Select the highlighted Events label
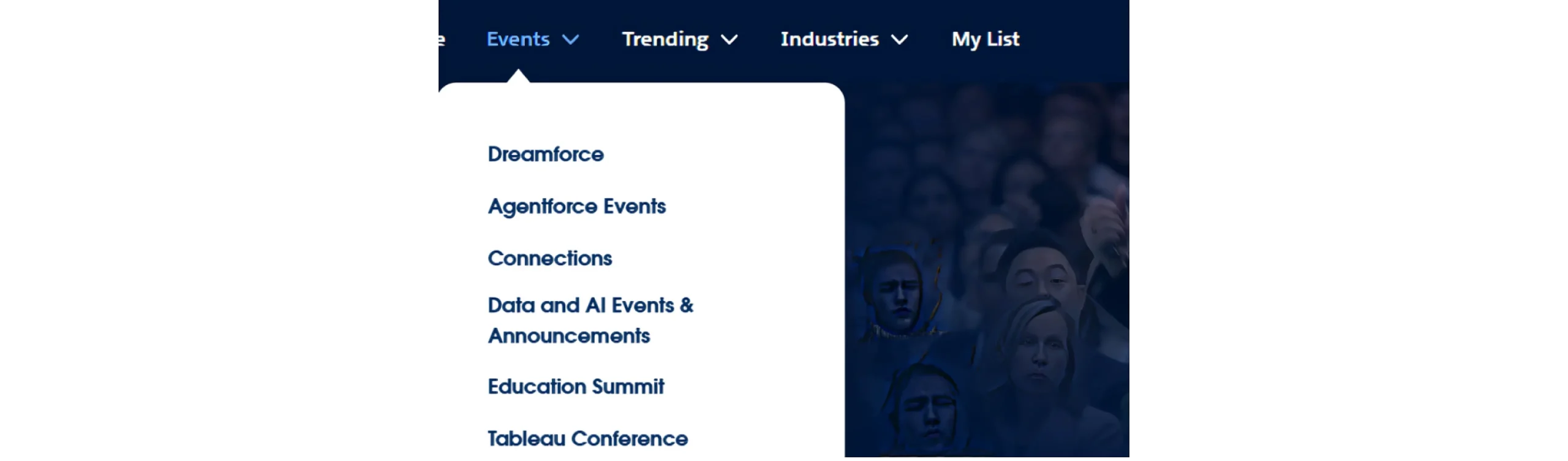The width and height of the screenshot is (1568, 461). pos(517,39)
